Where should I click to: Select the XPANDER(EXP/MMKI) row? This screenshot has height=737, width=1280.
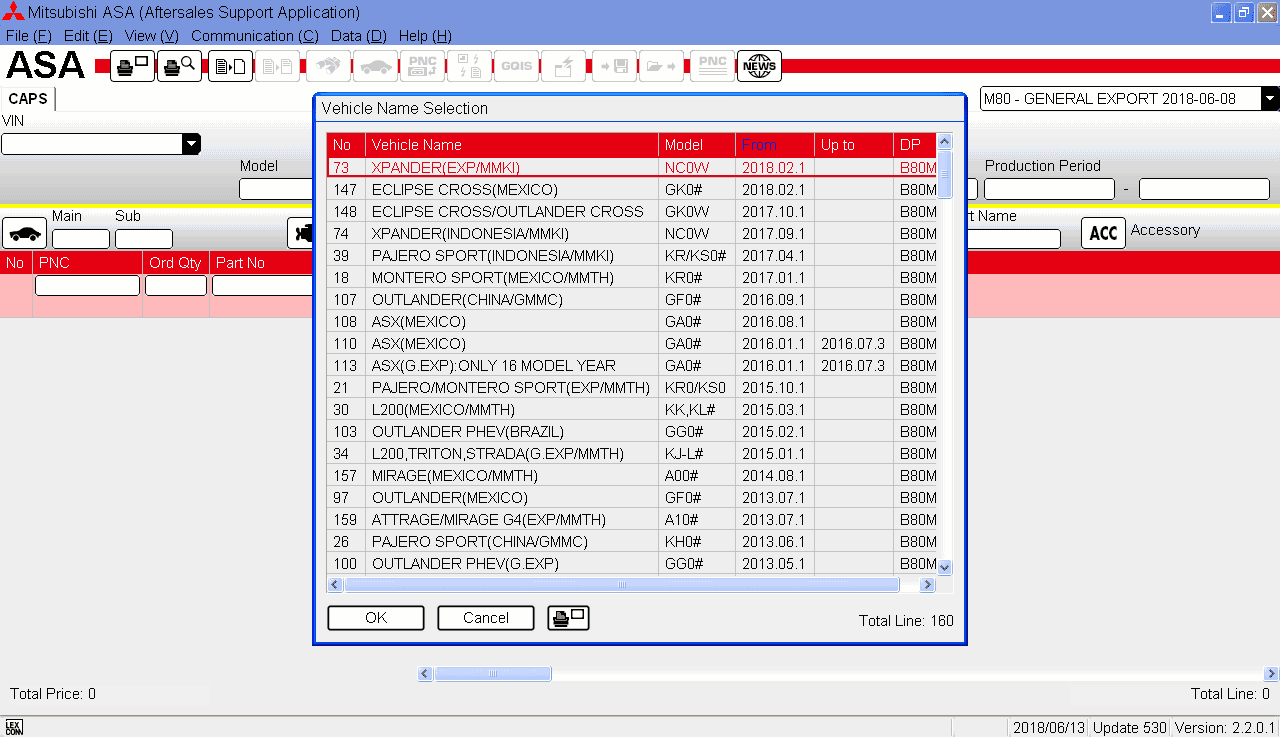(x=632, y=167)
